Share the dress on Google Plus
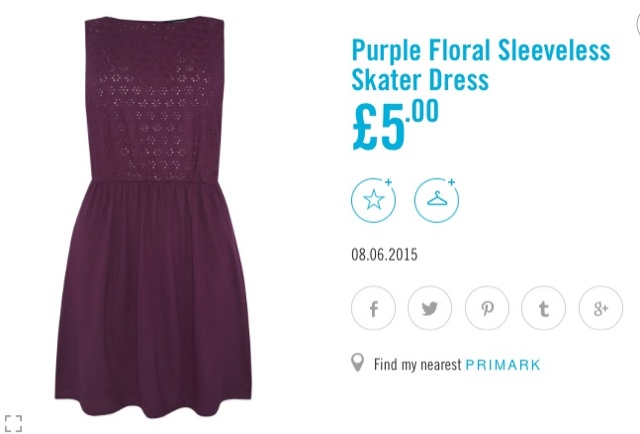640x434 pixels. [x=601, y=308]
